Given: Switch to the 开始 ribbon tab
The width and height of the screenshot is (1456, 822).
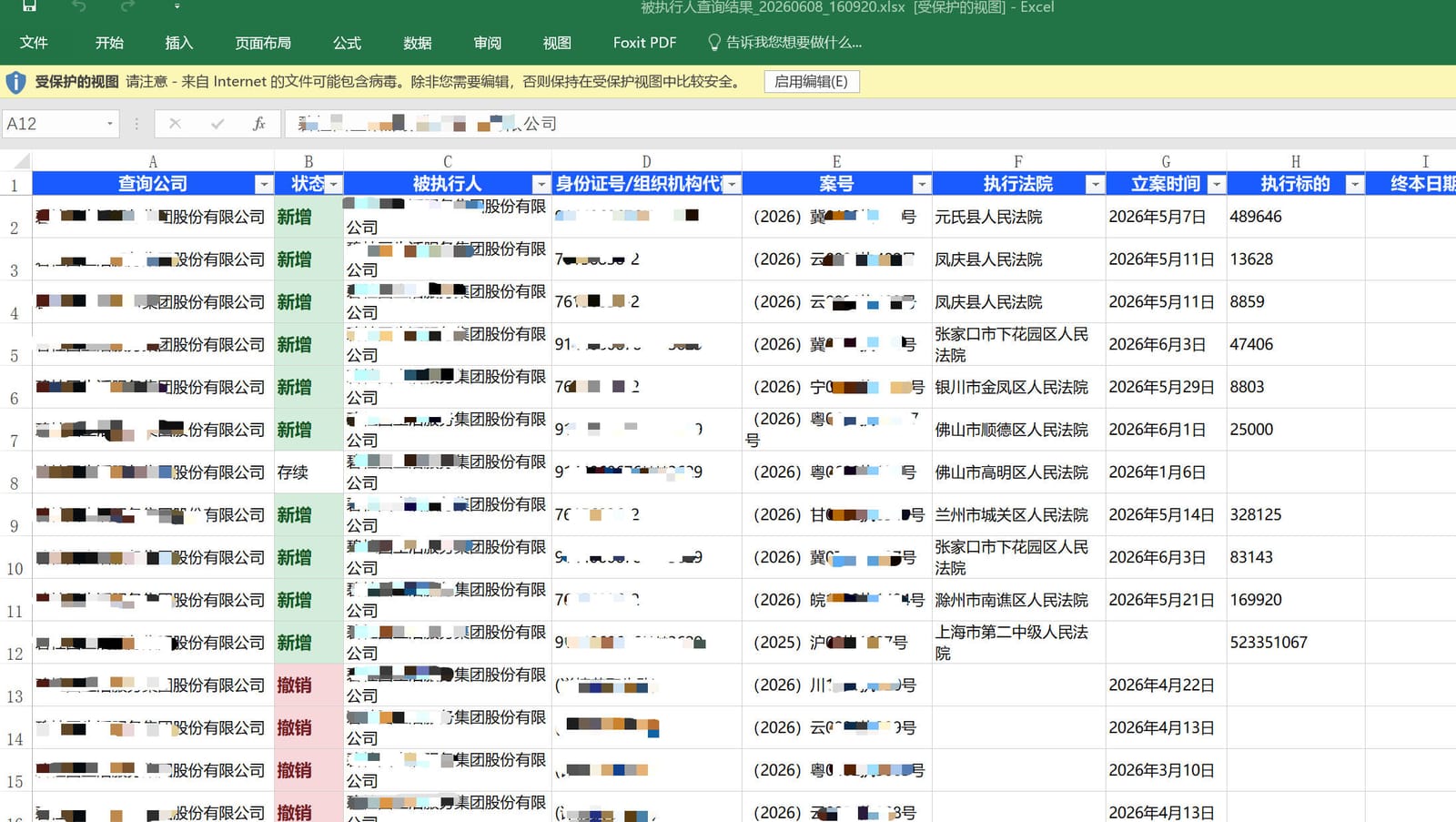Looking at the screenshot, I should [x=109, y=43].
